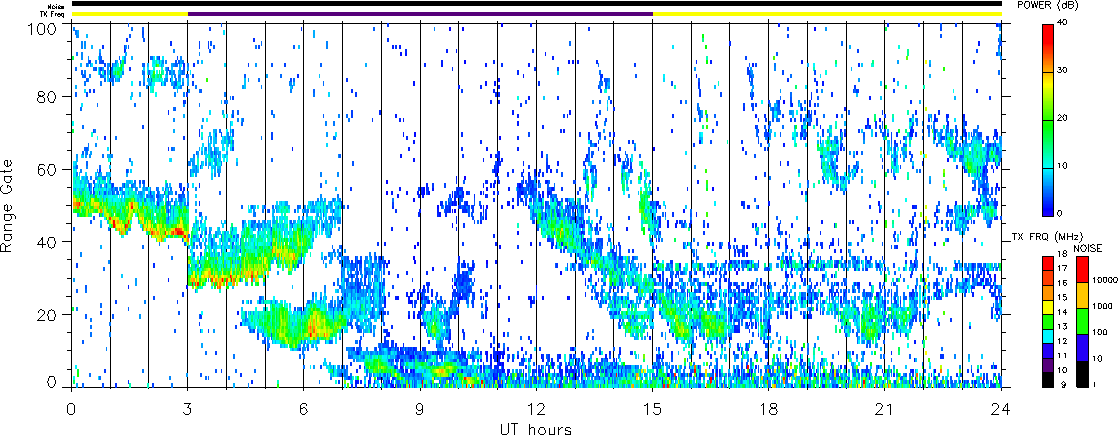This screenshot has width=1118, height=435.
Task: Click the NOISE colorbar tick label "1000"
Action: pyautogui.click(x=1100, y=307)
